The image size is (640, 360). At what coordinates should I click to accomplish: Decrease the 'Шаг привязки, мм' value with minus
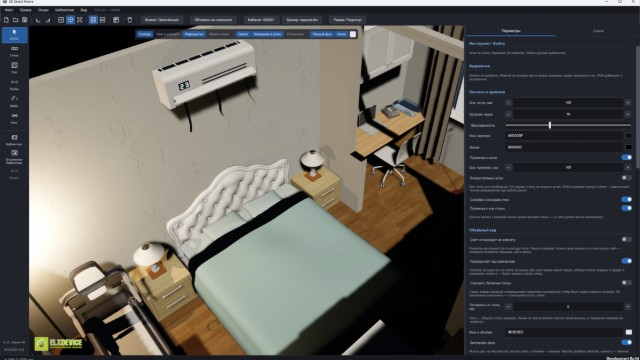pos(508,167)
